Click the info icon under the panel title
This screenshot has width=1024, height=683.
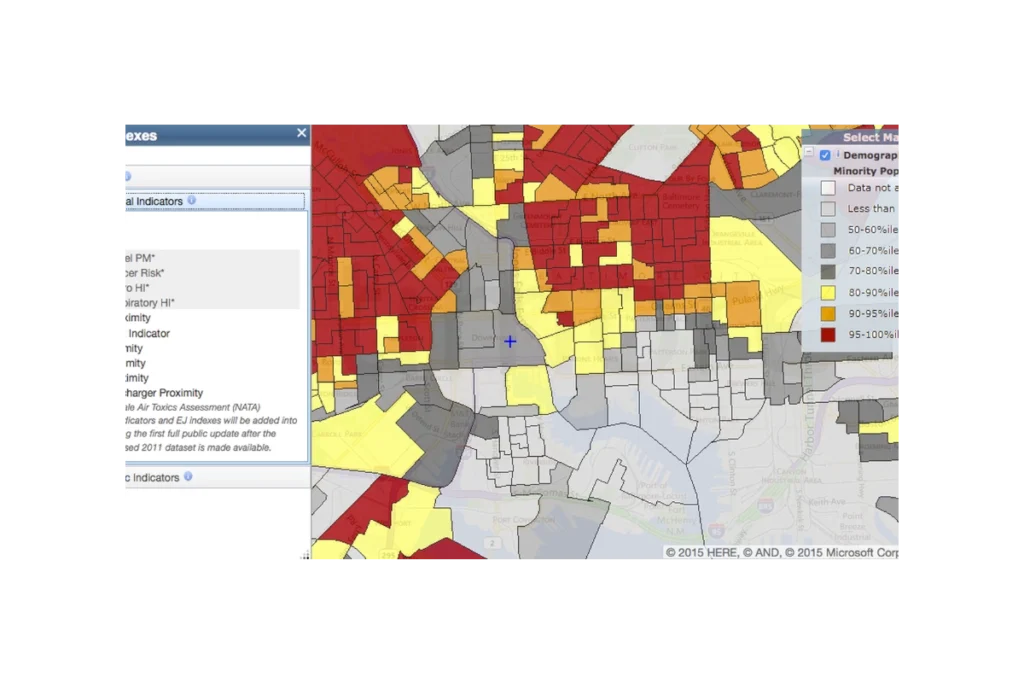[x=127, y=177]
